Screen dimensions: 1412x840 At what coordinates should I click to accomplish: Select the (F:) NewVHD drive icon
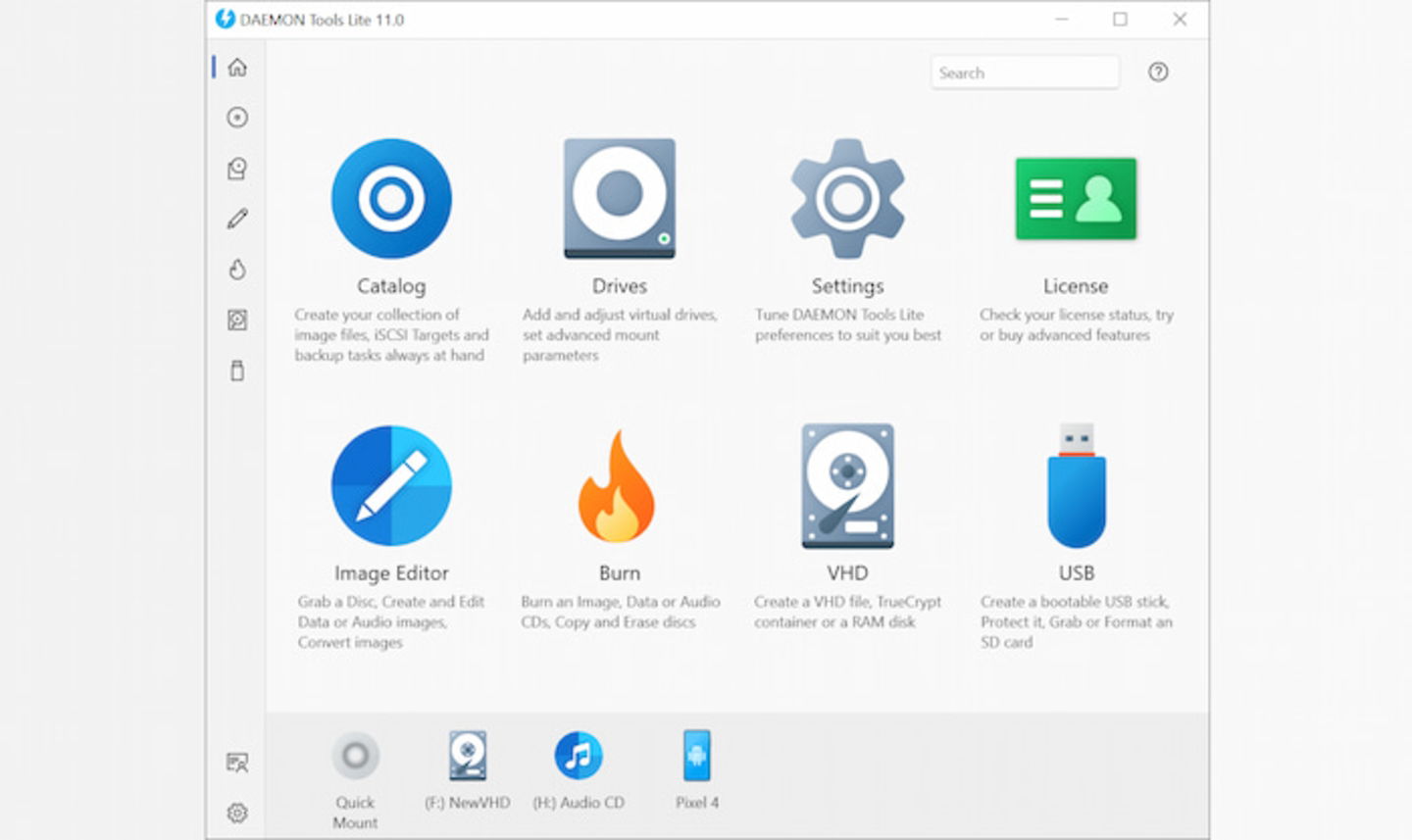[468, 756]
